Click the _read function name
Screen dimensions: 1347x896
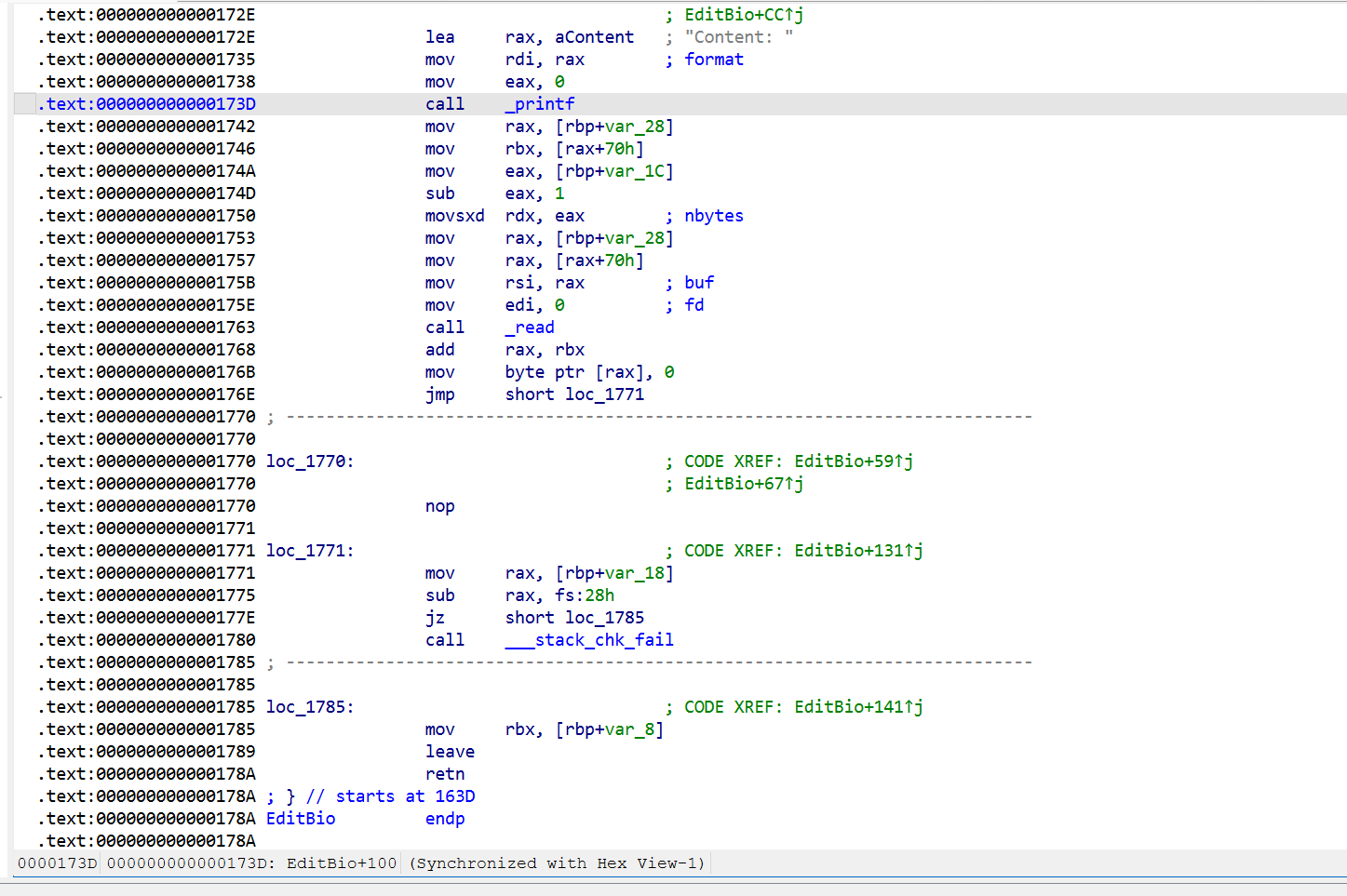pyautogui.click(x=530, y=328)
